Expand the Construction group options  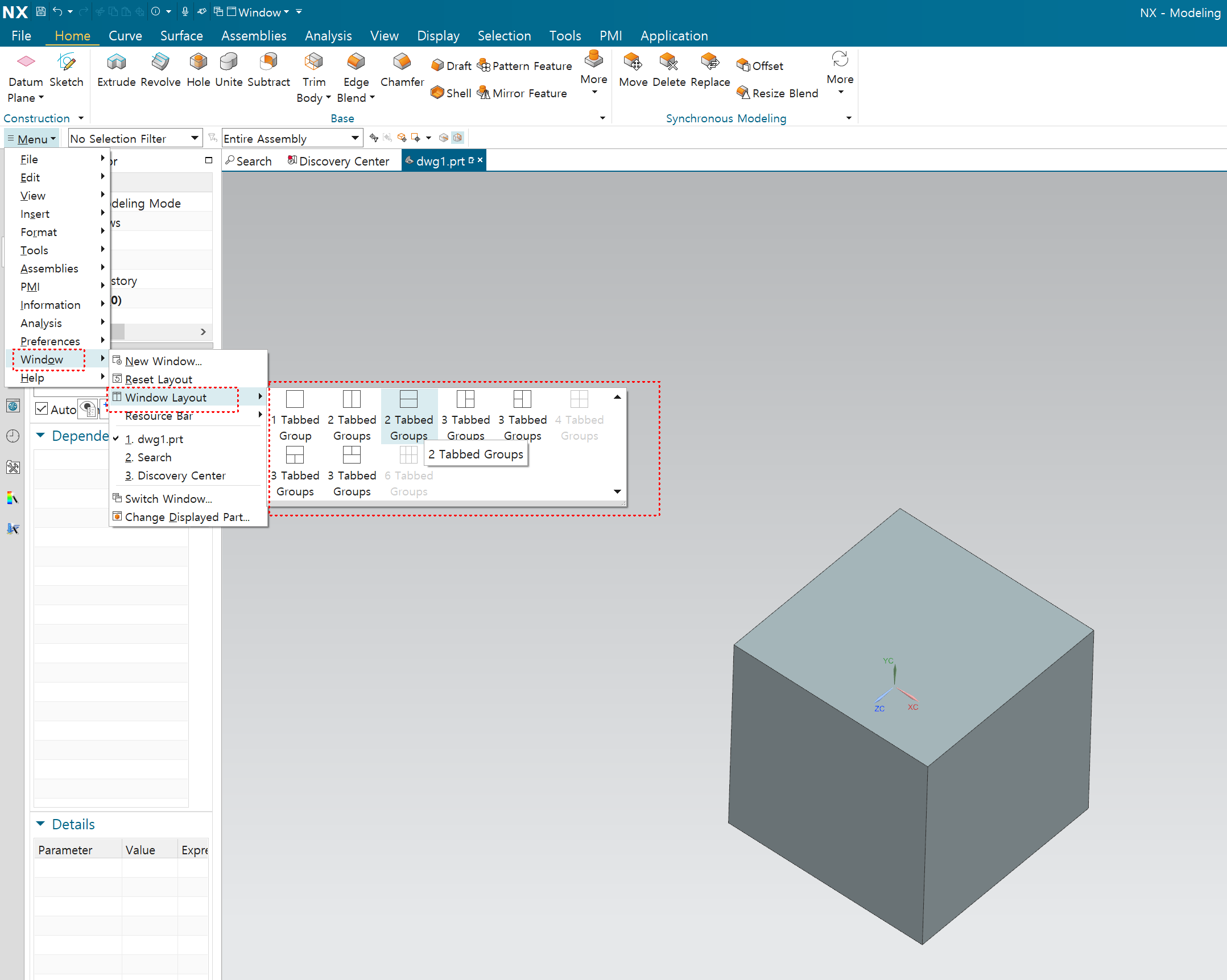pos(81,118)
